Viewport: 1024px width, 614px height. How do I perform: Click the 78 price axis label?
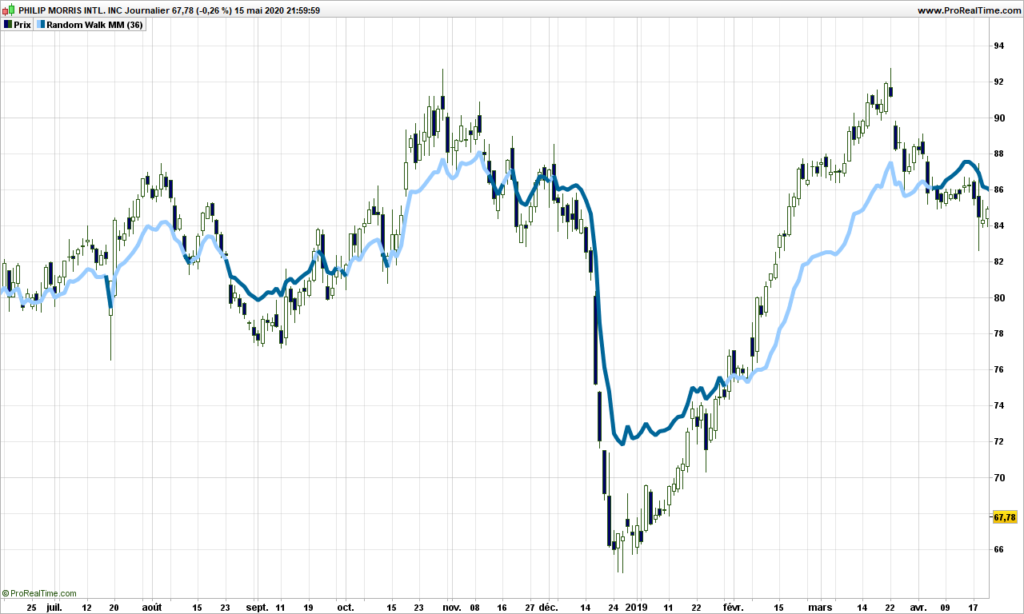pyautogui.click(x=999, y=334)
